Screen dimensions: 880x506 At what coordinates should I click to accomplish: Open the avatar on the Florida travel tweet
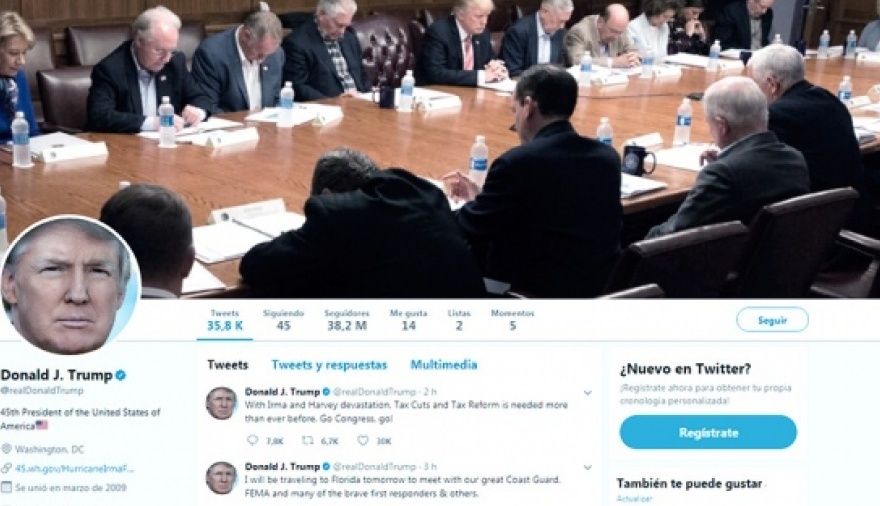click(x=221, y=477)
